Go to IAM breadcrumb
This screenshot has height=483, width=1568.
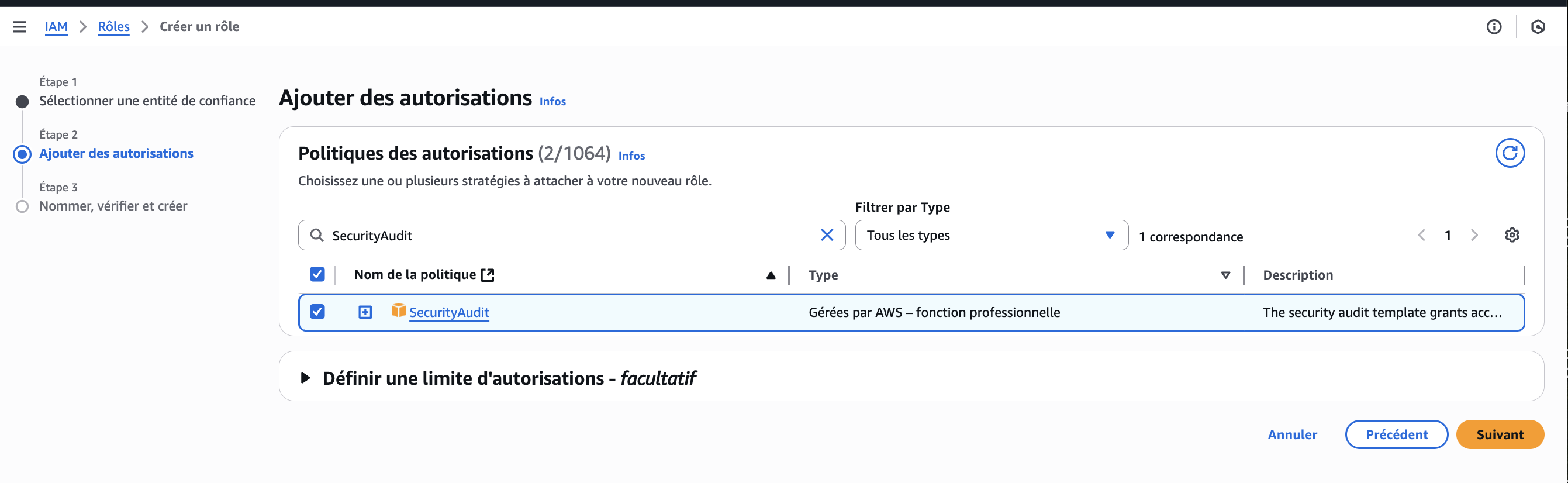tap(56, 27)
